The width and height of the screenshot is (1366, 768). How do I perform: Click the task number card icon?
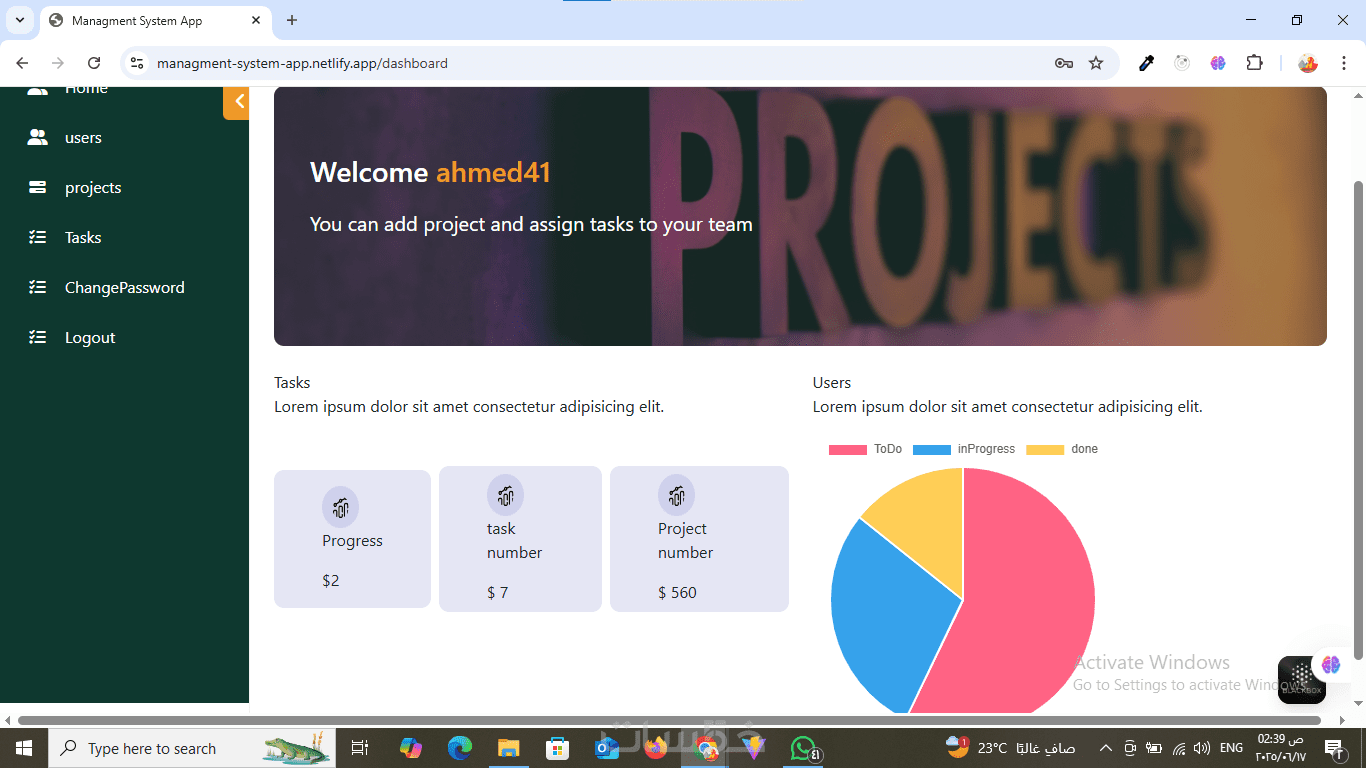[x=505, y=495]
